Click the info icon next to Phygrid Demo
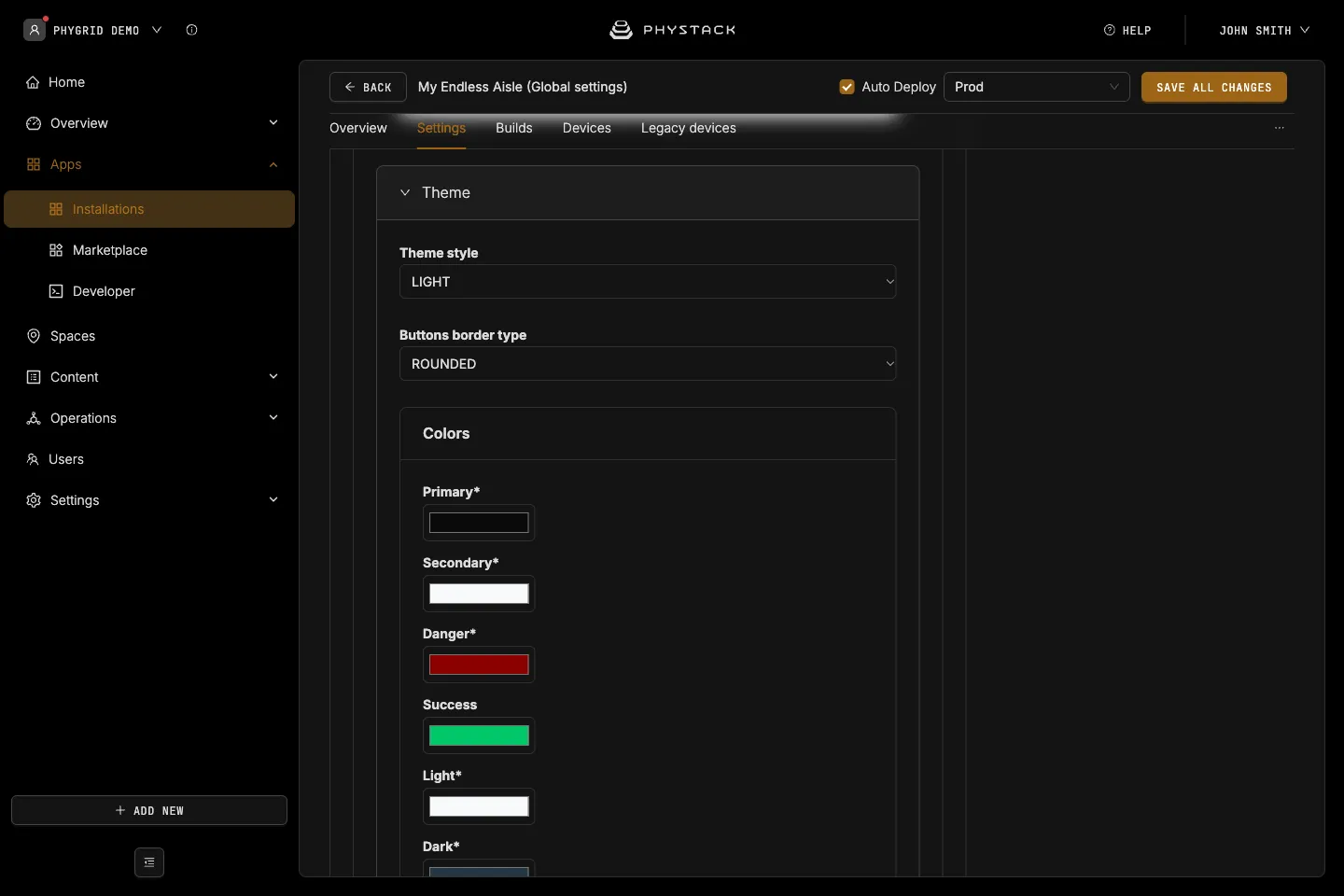 click(191, 30)
